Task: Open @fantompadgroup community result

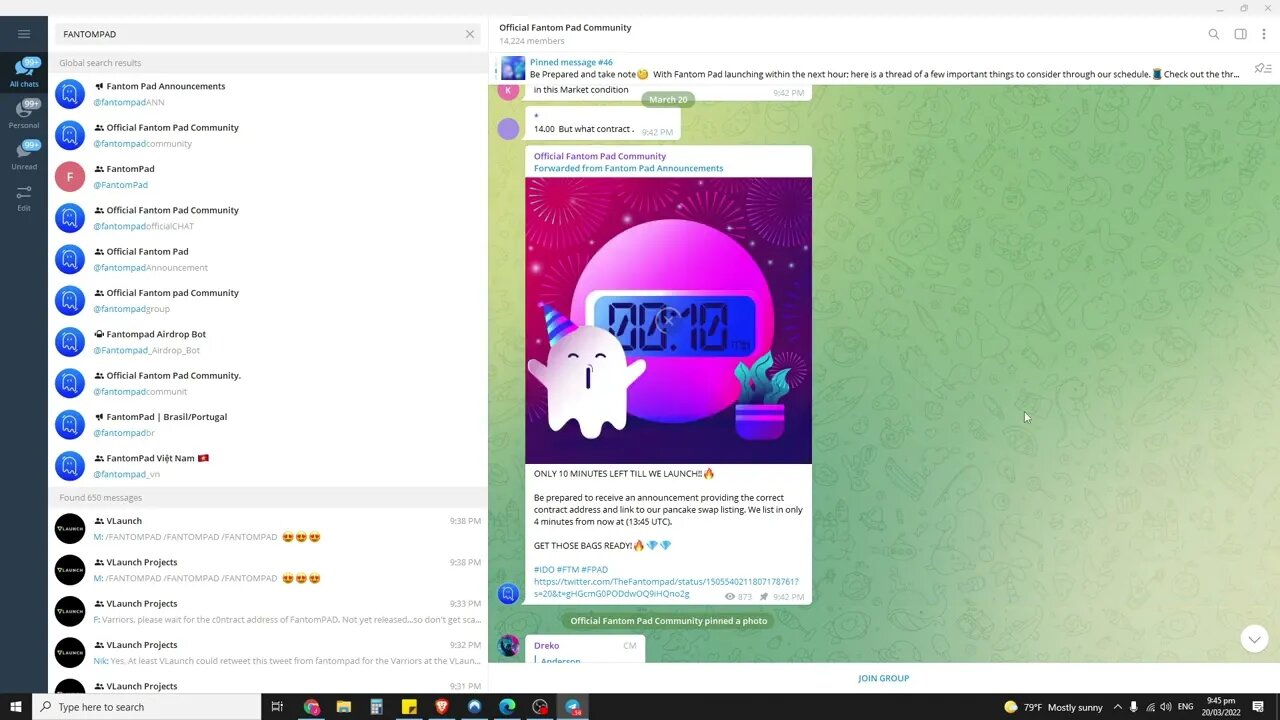Action: (268, 300)
